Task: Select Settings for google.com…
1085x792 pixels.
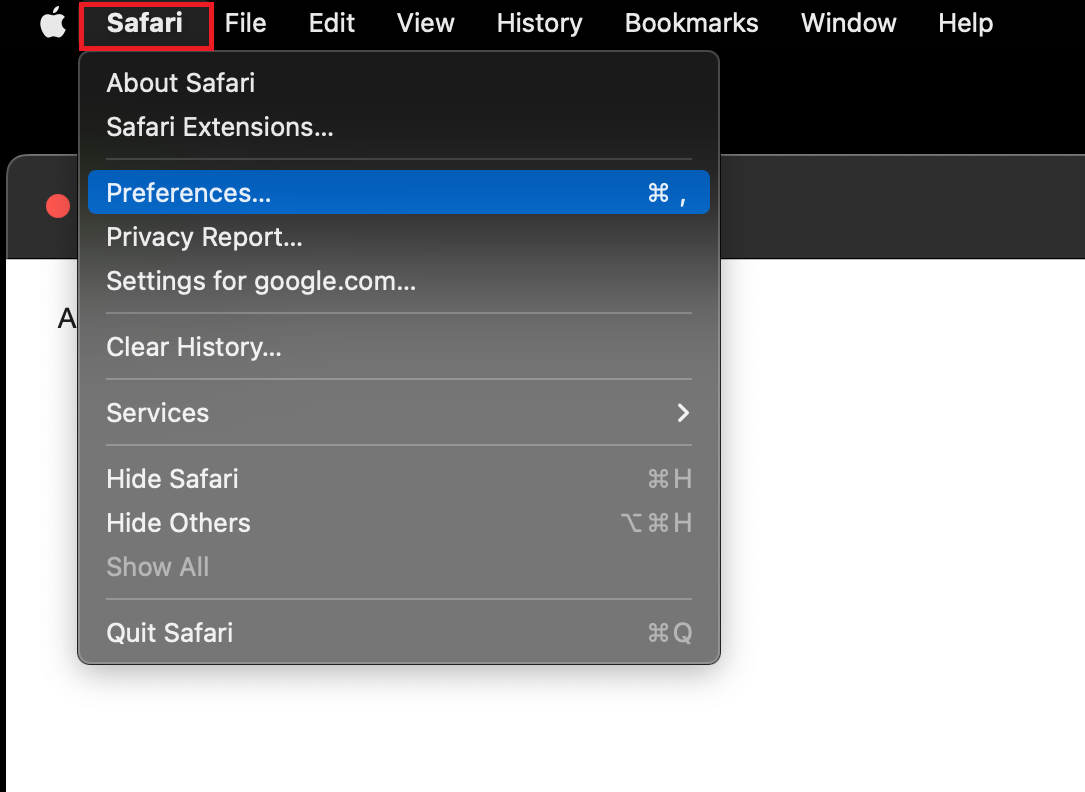Action: coord(261,281)
